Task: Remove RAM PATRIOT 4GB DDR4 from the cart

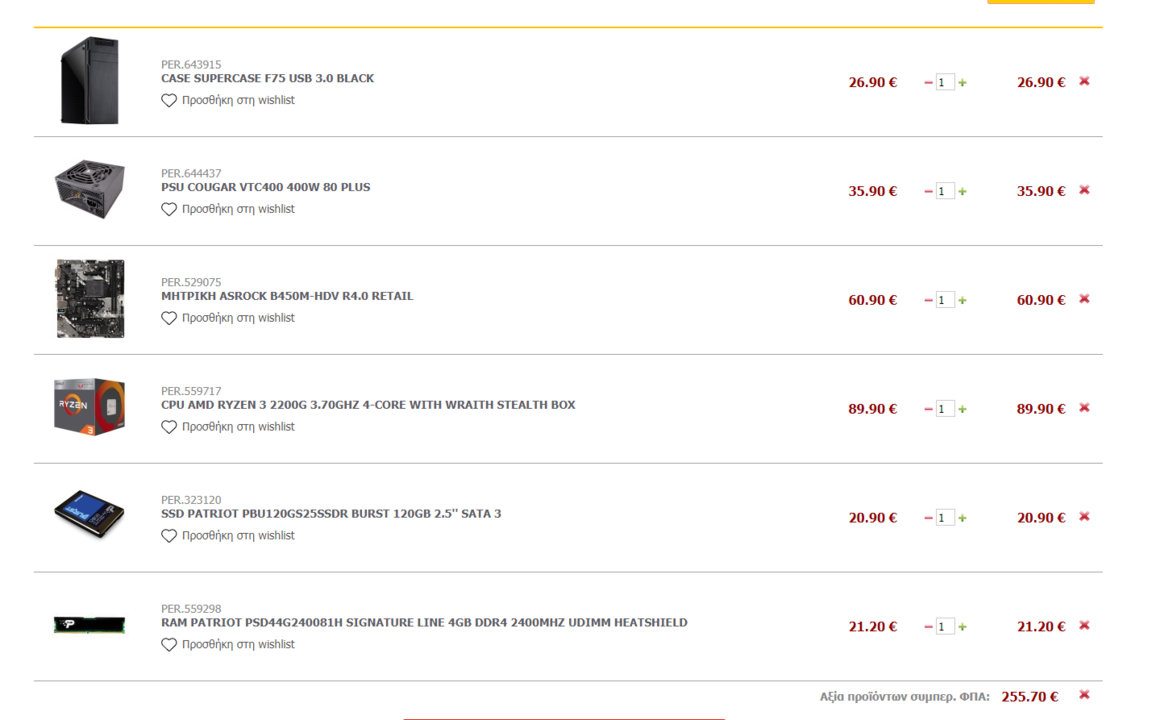Action: click(1084, 626)
